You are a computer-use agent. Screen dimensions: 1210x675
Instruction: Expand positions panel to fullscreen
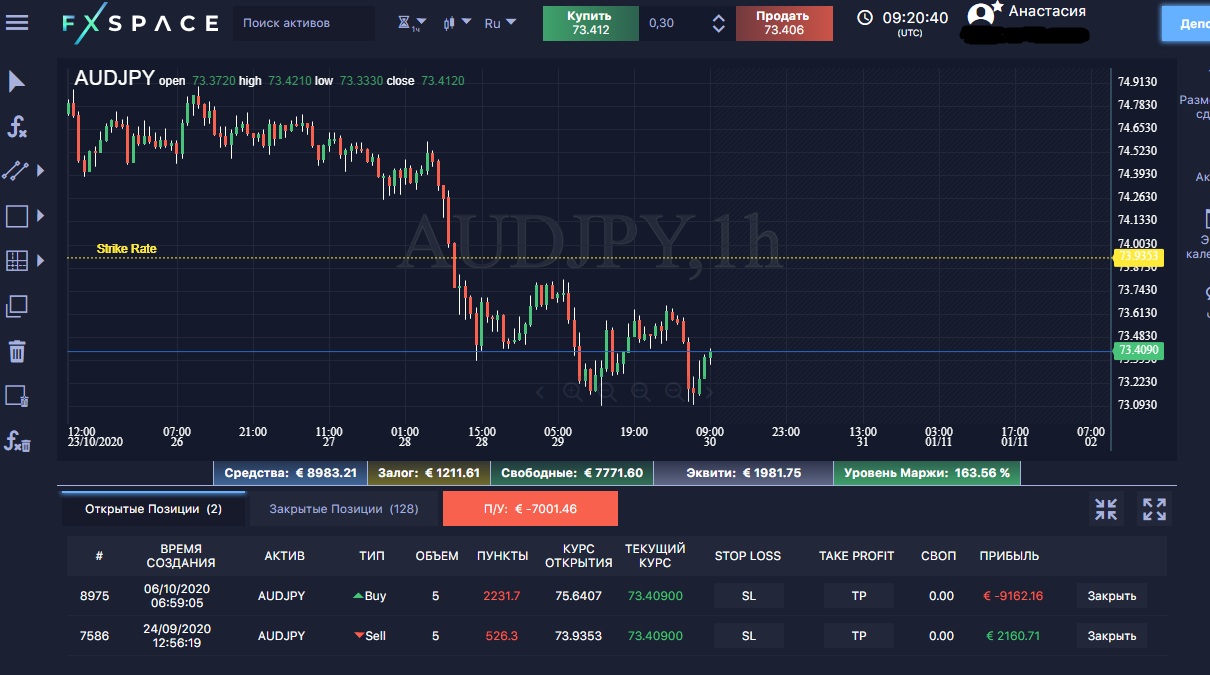point(1155,509)
